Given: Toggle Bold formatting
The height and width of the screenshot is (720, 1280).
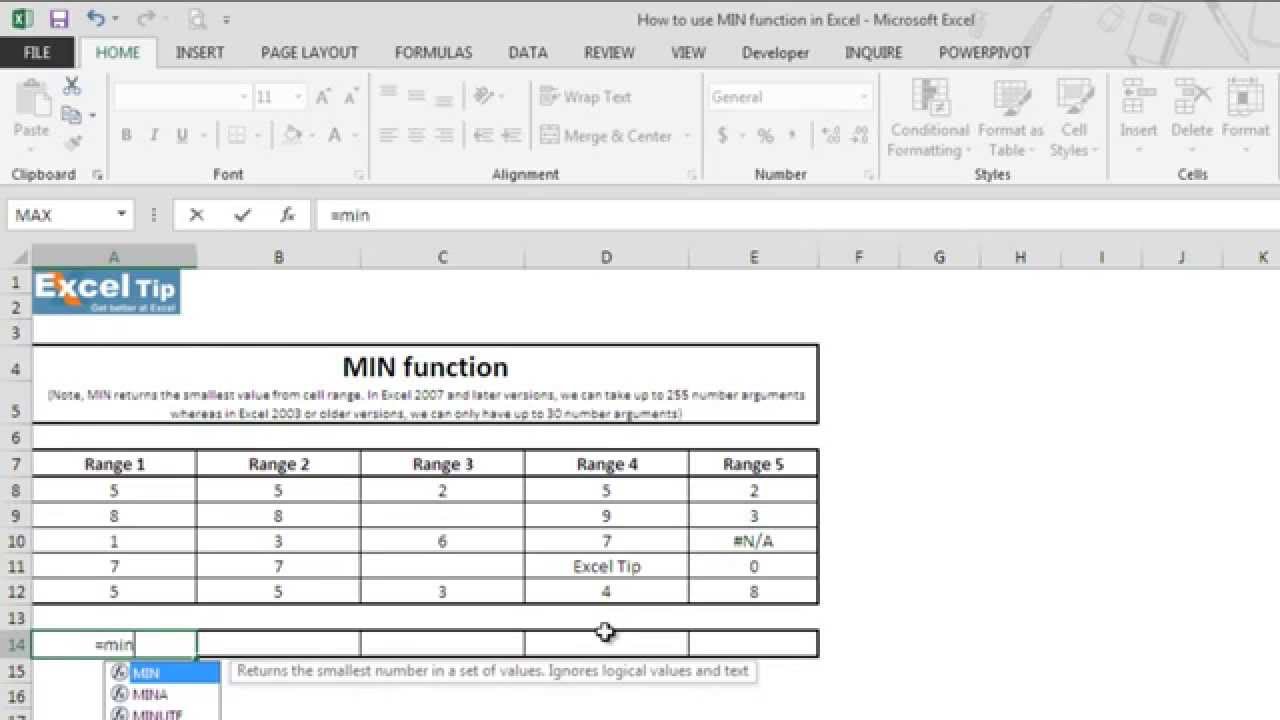Looking at the screenshot, I should [126, 136].
